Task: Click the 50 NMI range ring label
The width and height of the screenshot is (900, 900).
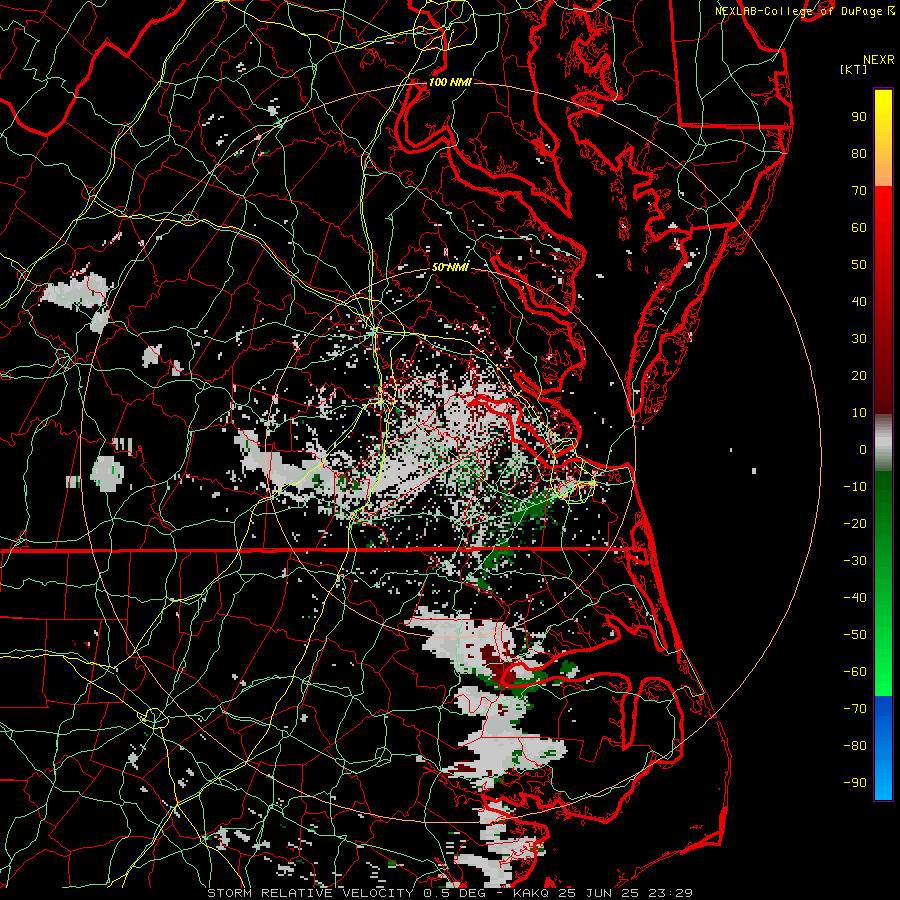Action: coord(450,267)
